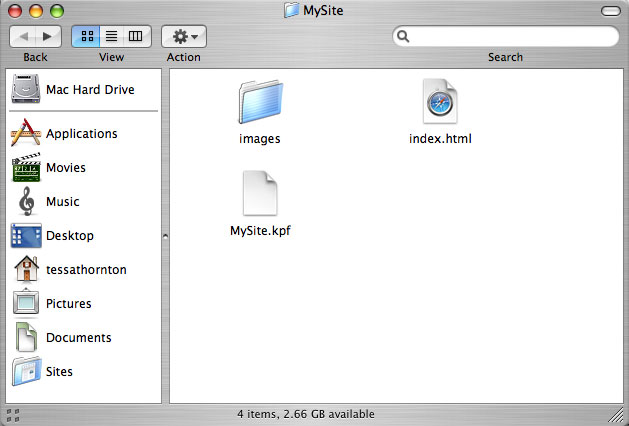Select the index.html Safari file
Screen dimensions: 629x426
(x=440, y=101)
